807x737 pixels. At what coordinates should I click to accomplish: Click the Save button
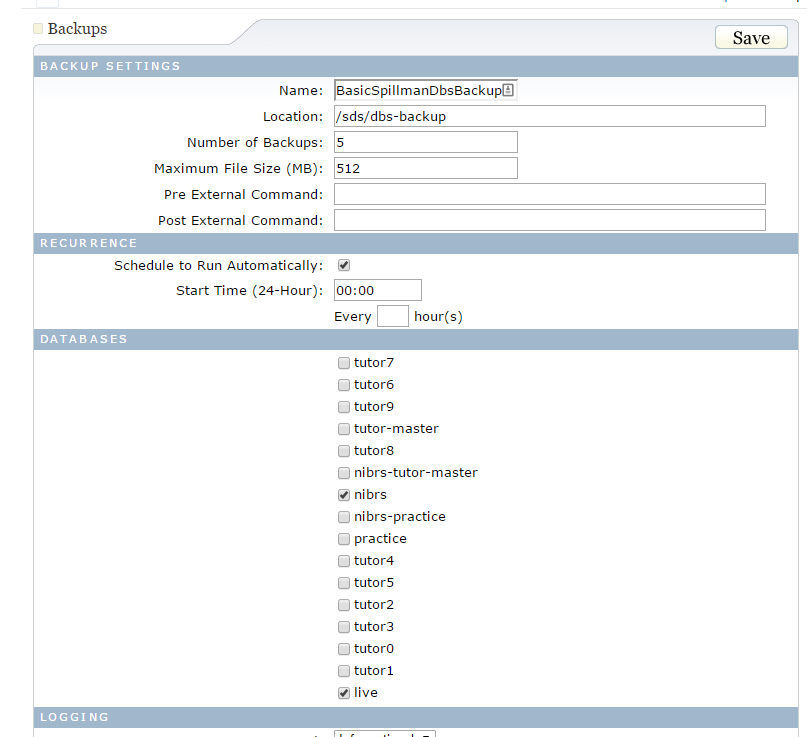751,38
